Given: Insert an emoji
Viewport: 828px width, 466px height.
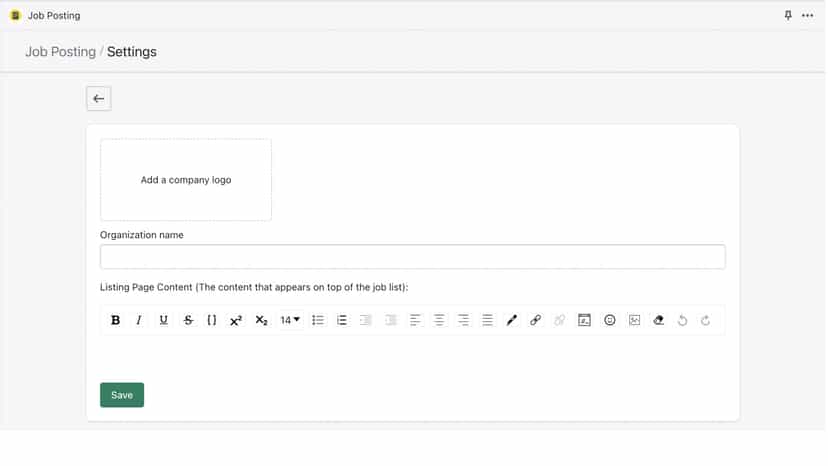Looking at the screenshot, I should tap(610, 320).
